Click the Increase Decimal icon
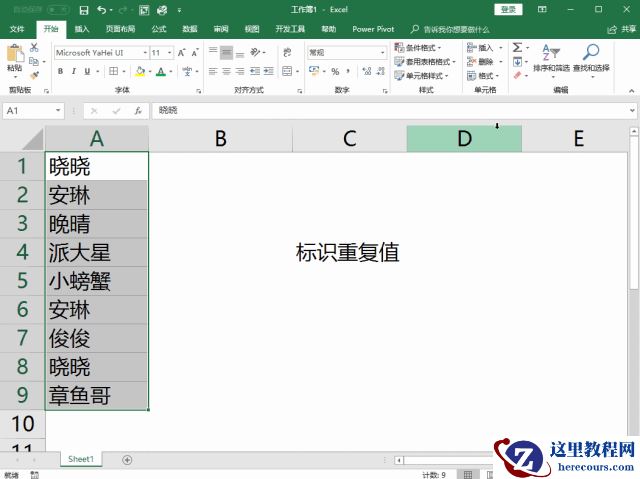 (x=367, y=71)
